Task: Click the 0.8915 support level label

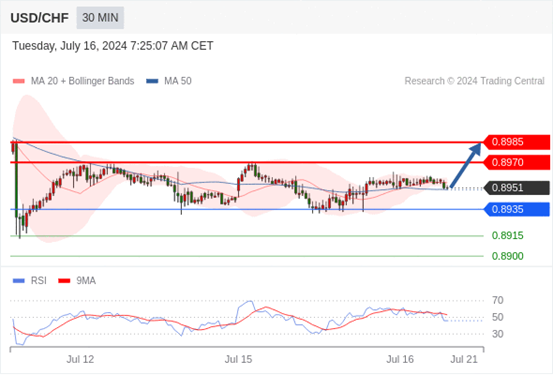Action: pyautogui.click(x=508, y=236)
